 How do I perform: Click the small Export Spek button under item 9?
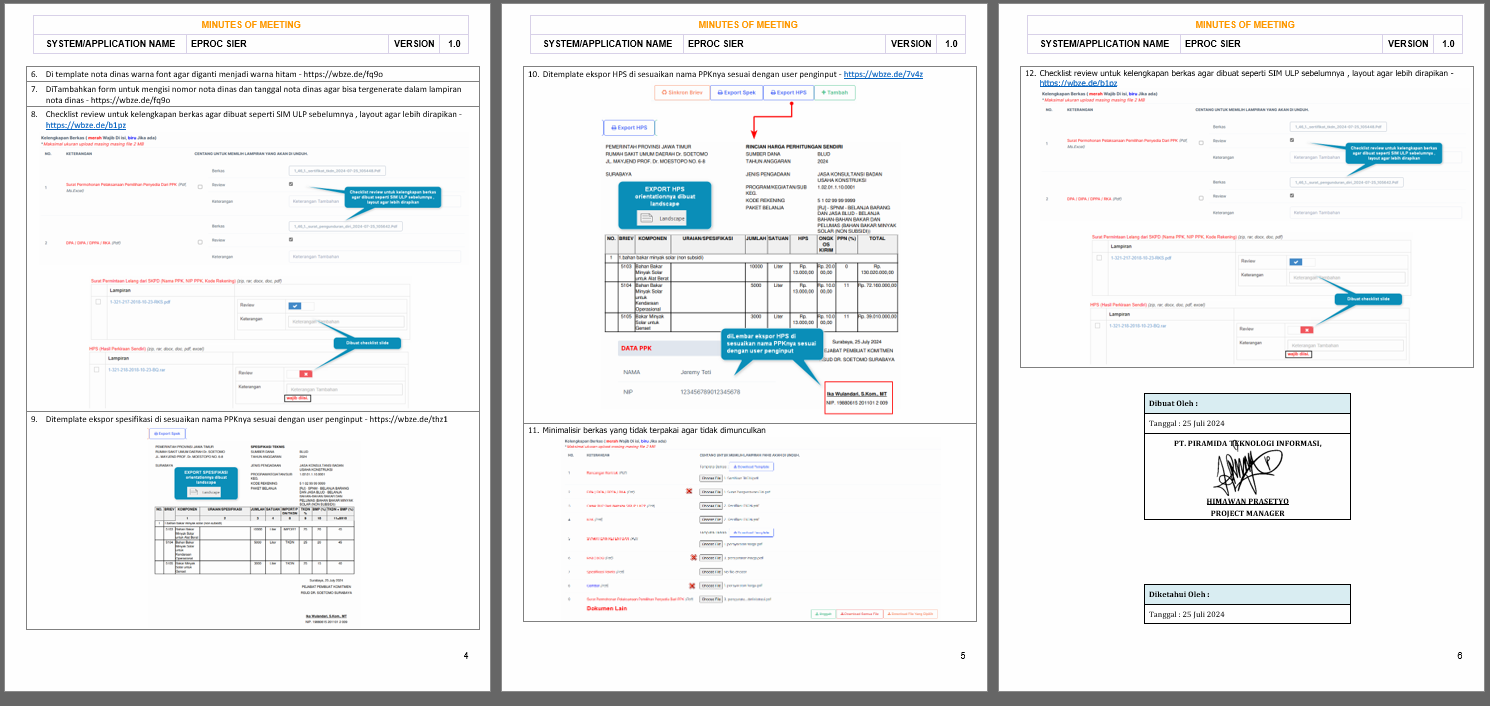point(167,434)
